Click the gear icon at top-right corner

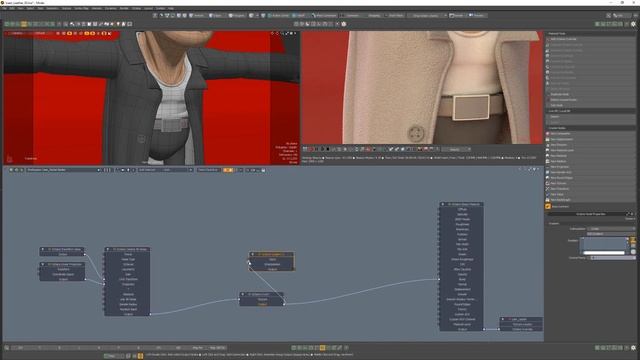[x=633, y=24]
